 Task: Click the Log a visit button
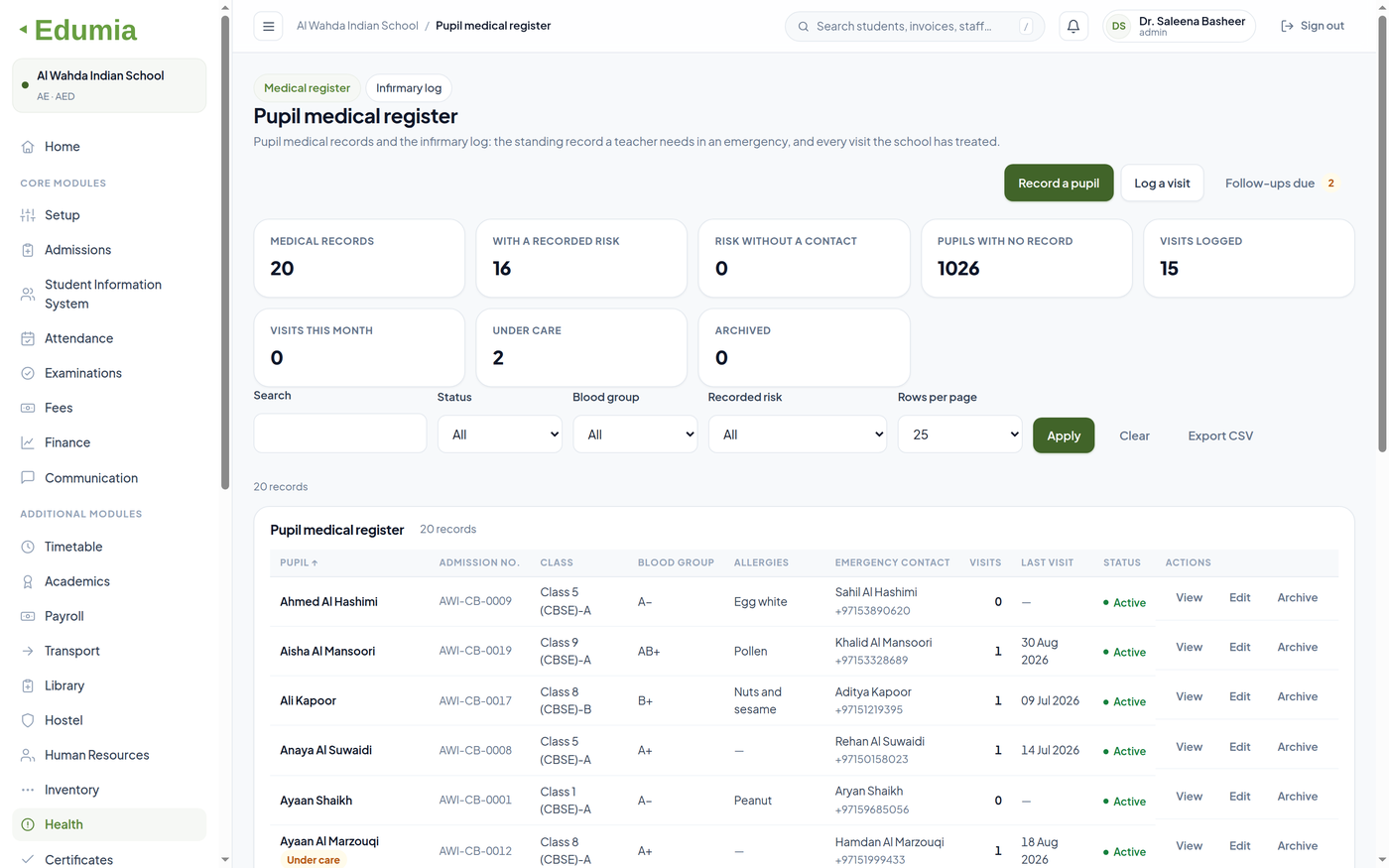click(1162, 184)
